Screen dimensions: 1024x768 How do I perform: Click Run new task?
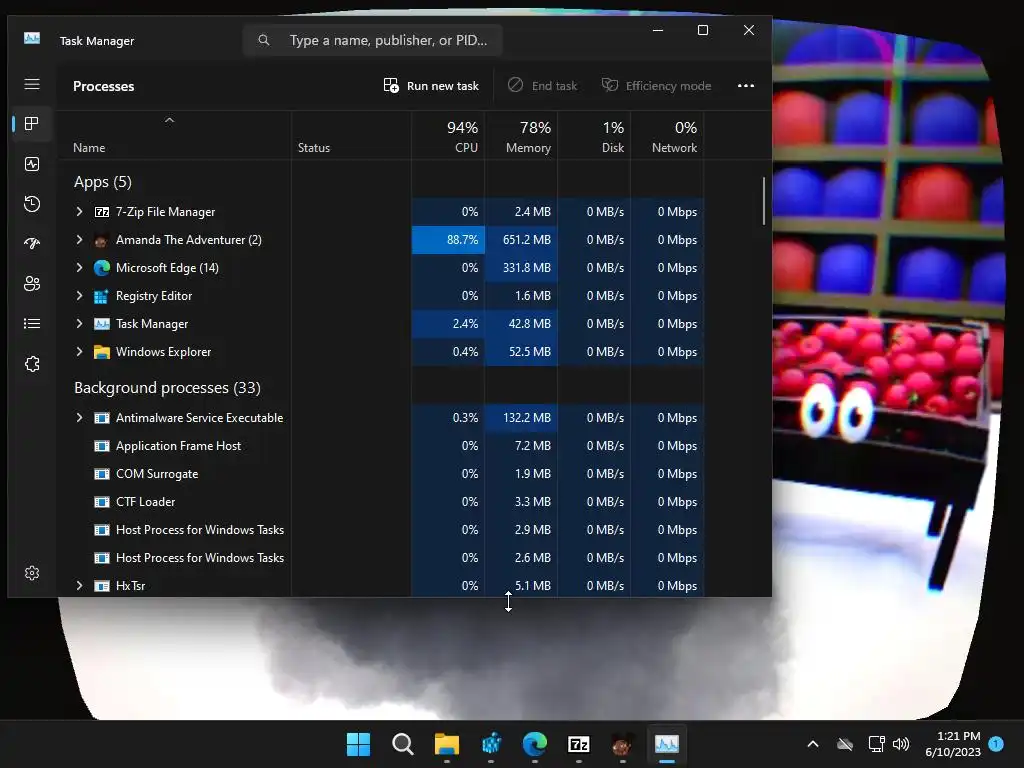coord(431,86)
